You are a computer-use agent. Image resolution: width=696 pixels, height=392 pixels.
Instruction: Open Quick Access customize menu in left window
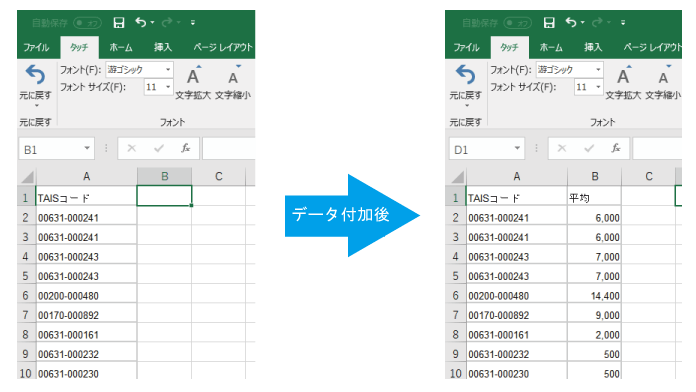[x=193, y=23]
